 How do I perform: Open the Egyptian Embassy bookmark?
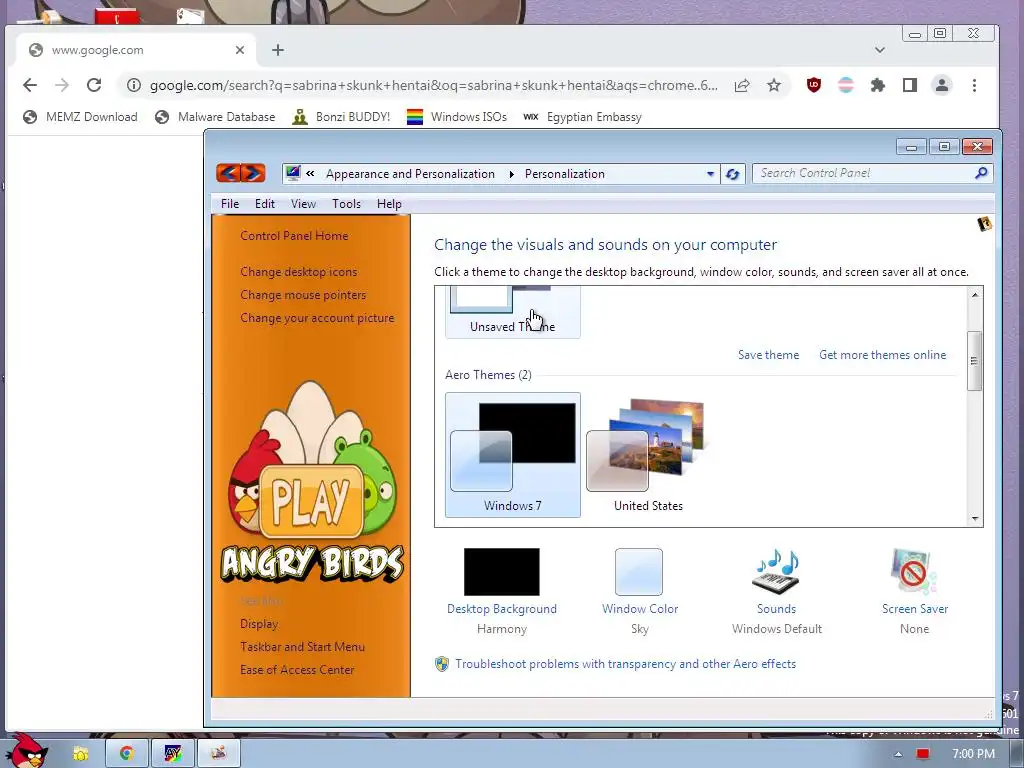tap(583, 117)
